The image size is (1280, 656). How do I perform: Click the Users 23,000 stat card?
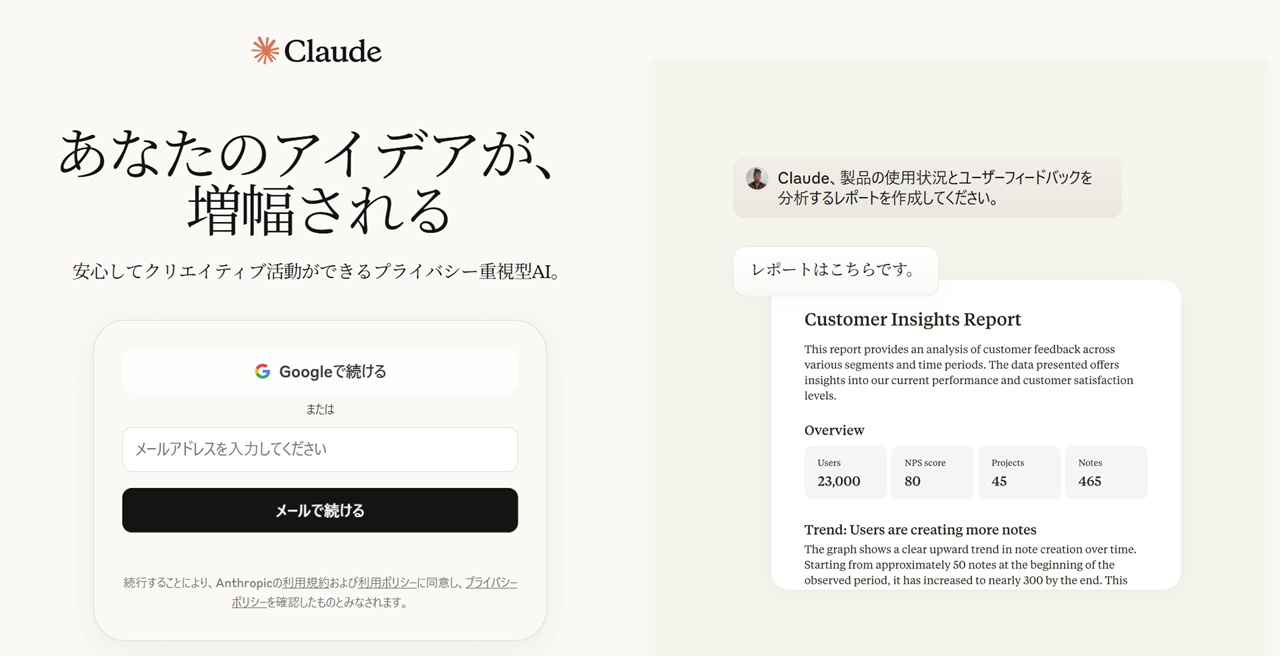pos(845,472)
